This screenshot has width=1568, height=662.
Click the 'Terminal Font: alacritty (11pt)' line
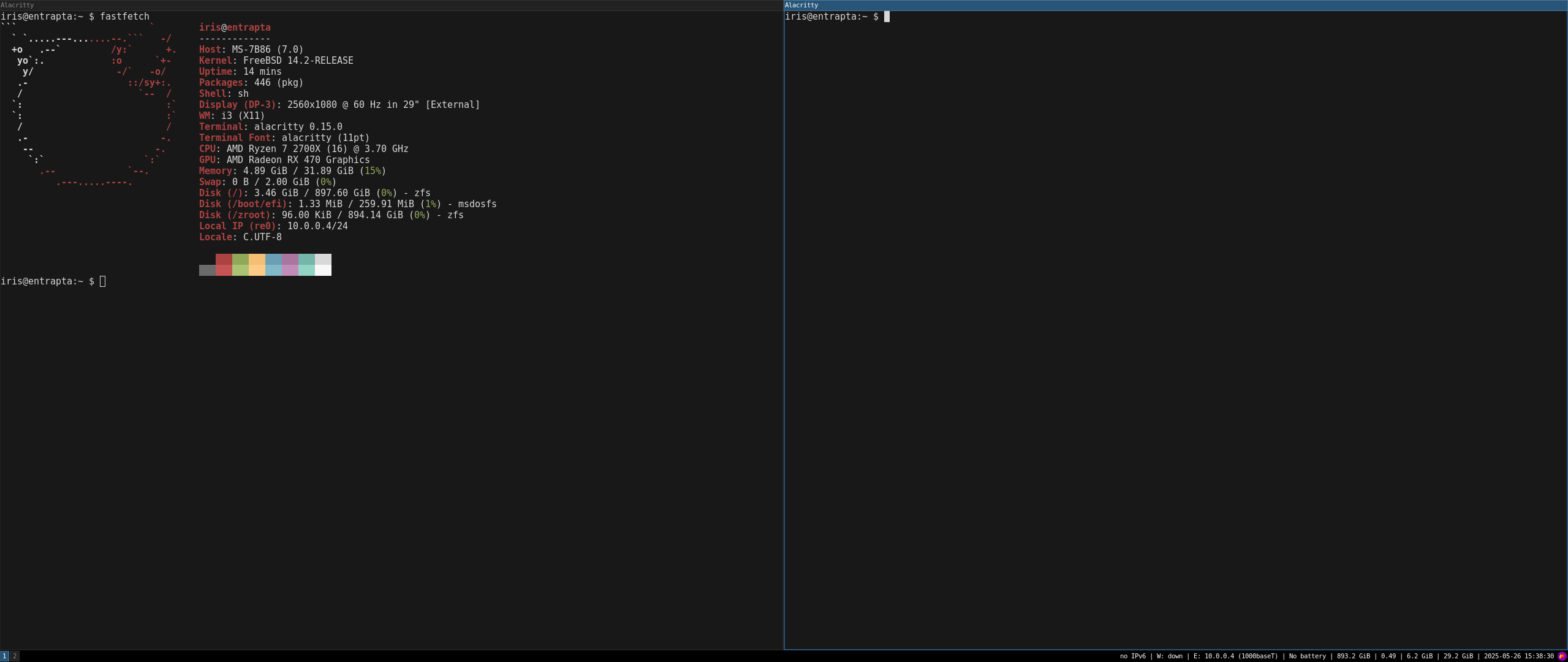pos(284,138)
